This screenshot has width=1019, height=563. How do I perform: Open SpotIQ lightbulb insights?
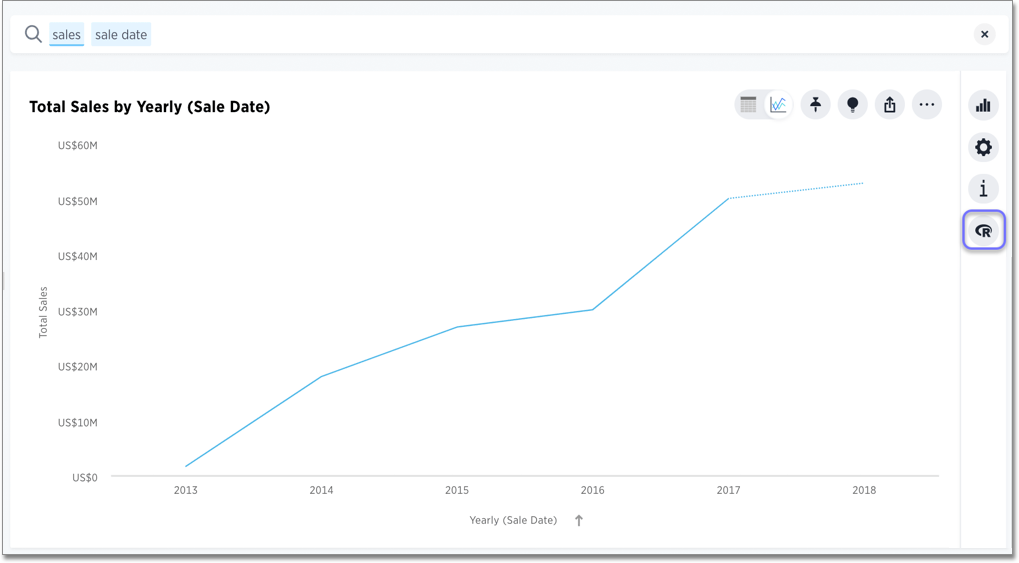852,105
